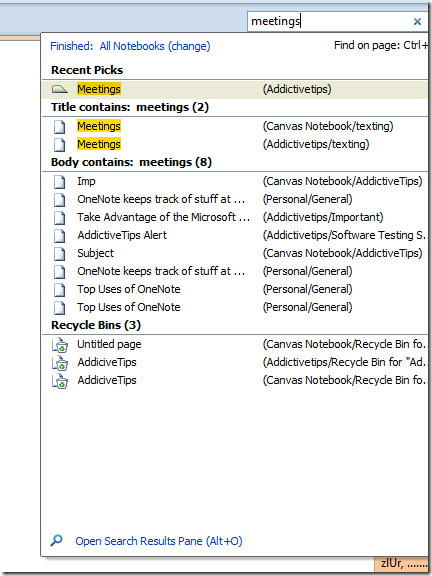Open Untitled page in Recycle Bins
This screenshot has width=432, height=576.
click(235, 345)
